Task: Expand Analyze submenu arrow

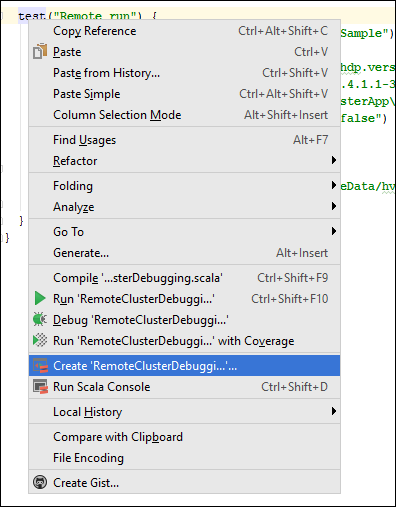Action: coord(333,206)
